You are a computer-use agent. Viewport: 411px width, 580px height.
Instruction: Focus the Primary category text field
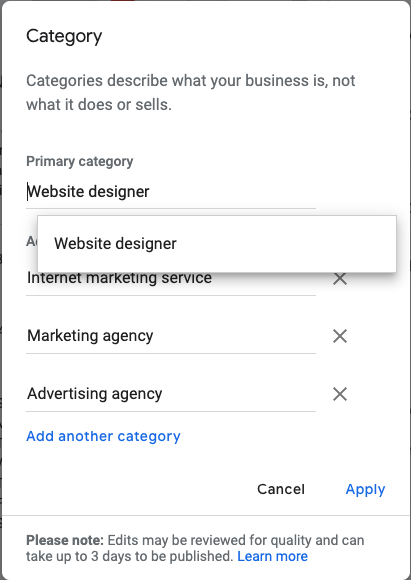(171, 192)
